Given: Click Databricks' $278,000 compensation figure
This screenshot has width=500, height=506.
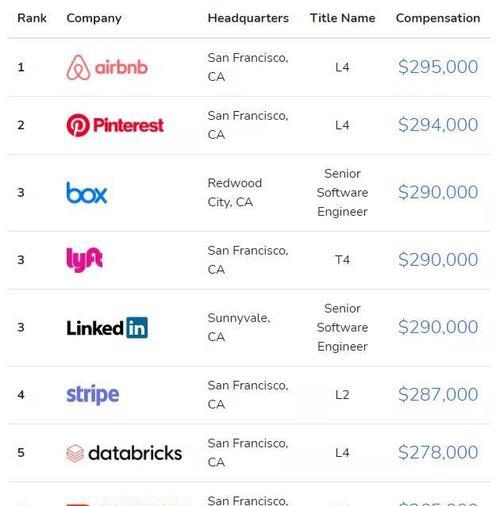Looking at the screenshot, I should tap(438, 453).
